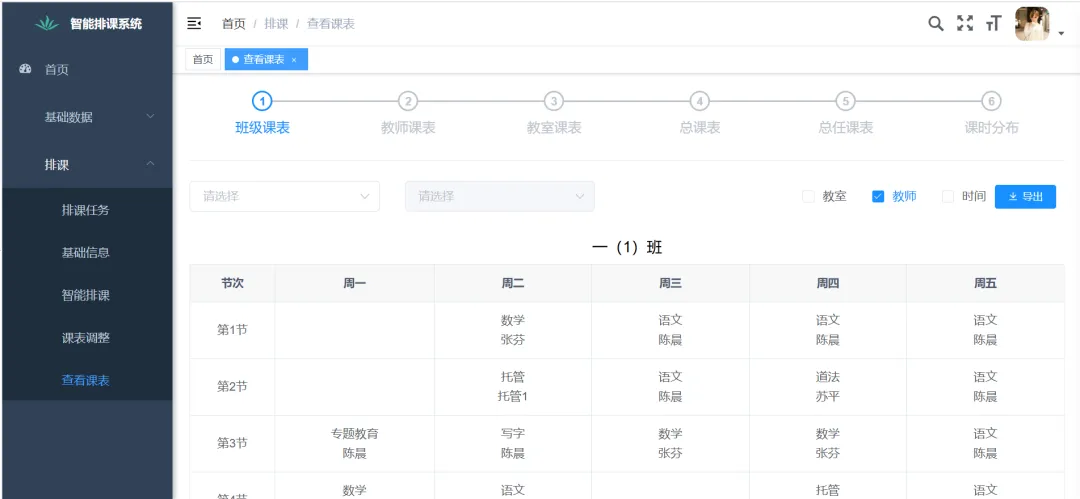Open the font size adjustment icon
Viewport: 1080px width, 499px height.
tap(993, 23)
